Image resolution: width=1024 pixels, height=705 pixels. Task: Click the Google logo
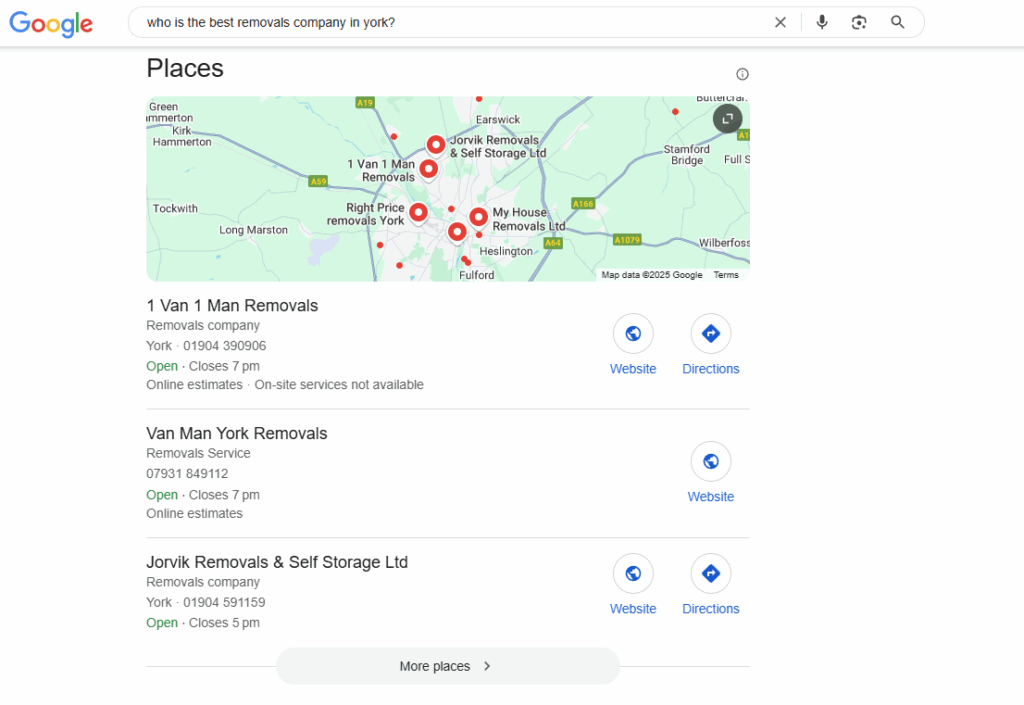51,24
